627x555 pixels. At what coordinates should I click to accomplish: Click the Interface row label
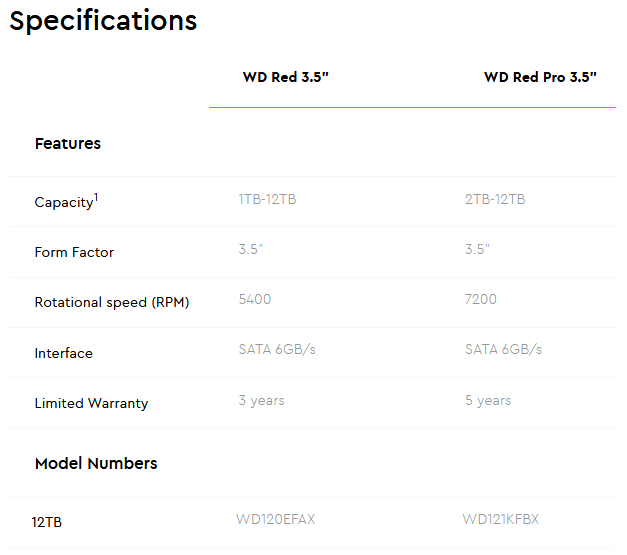coord(63,354)
